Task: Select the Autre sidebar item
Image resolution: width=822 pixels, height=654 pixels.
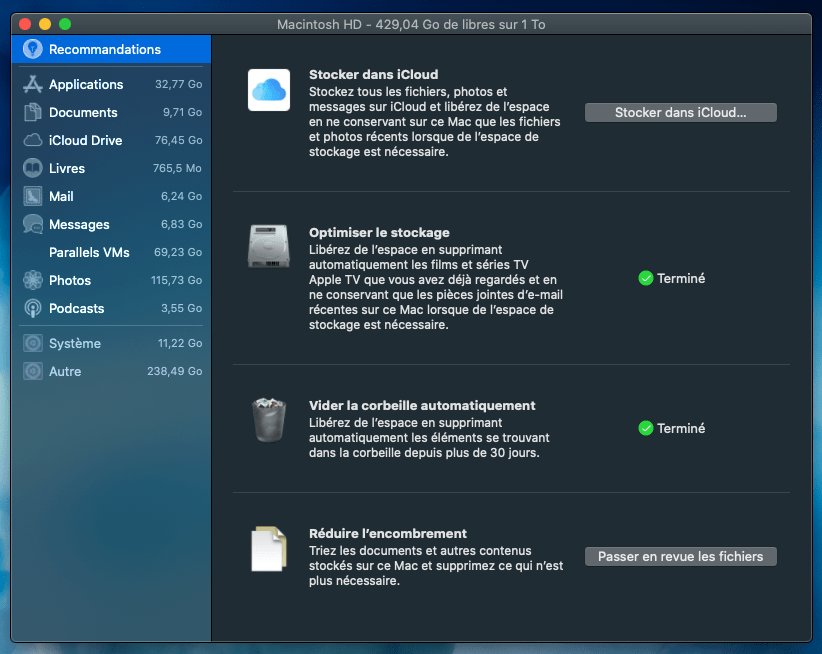Action: click(65, 372)
